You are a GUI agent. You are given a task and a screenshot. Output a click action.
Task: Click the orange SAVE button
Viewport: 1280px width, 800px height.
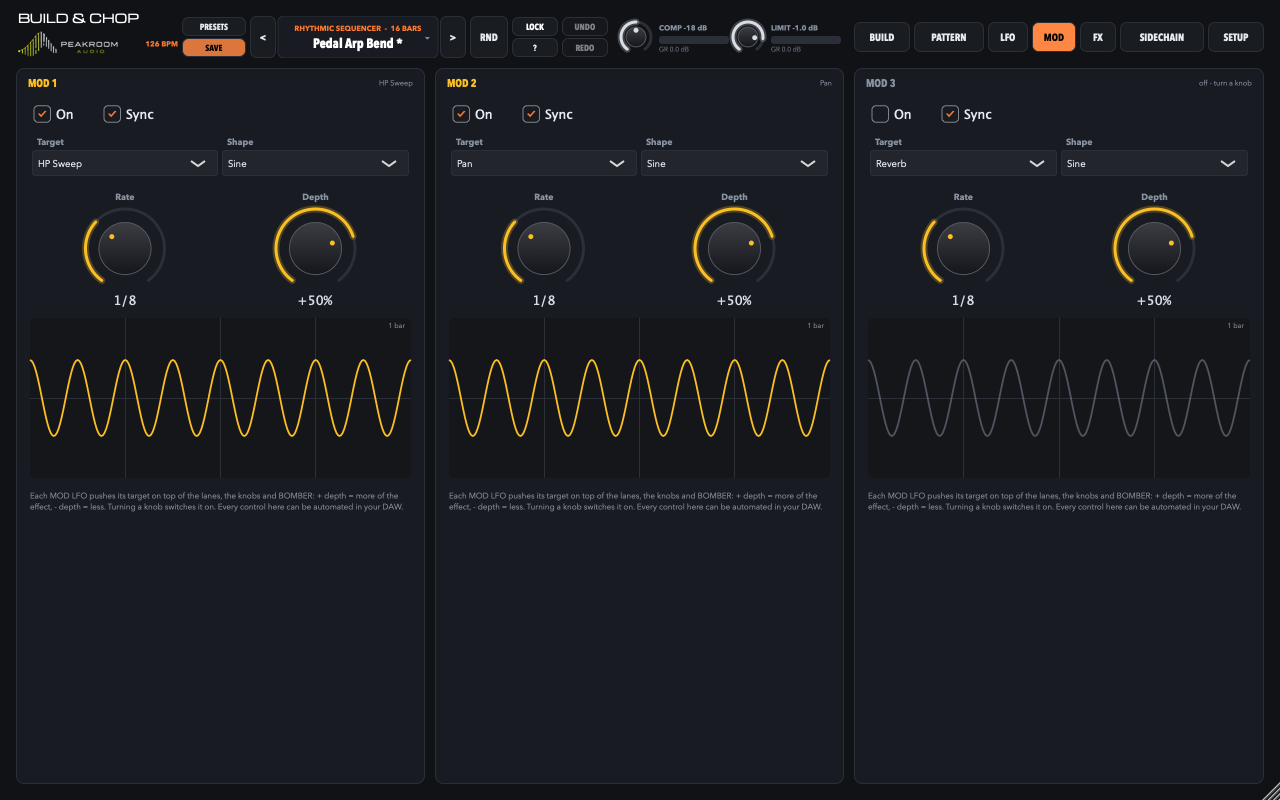point(214,48)
